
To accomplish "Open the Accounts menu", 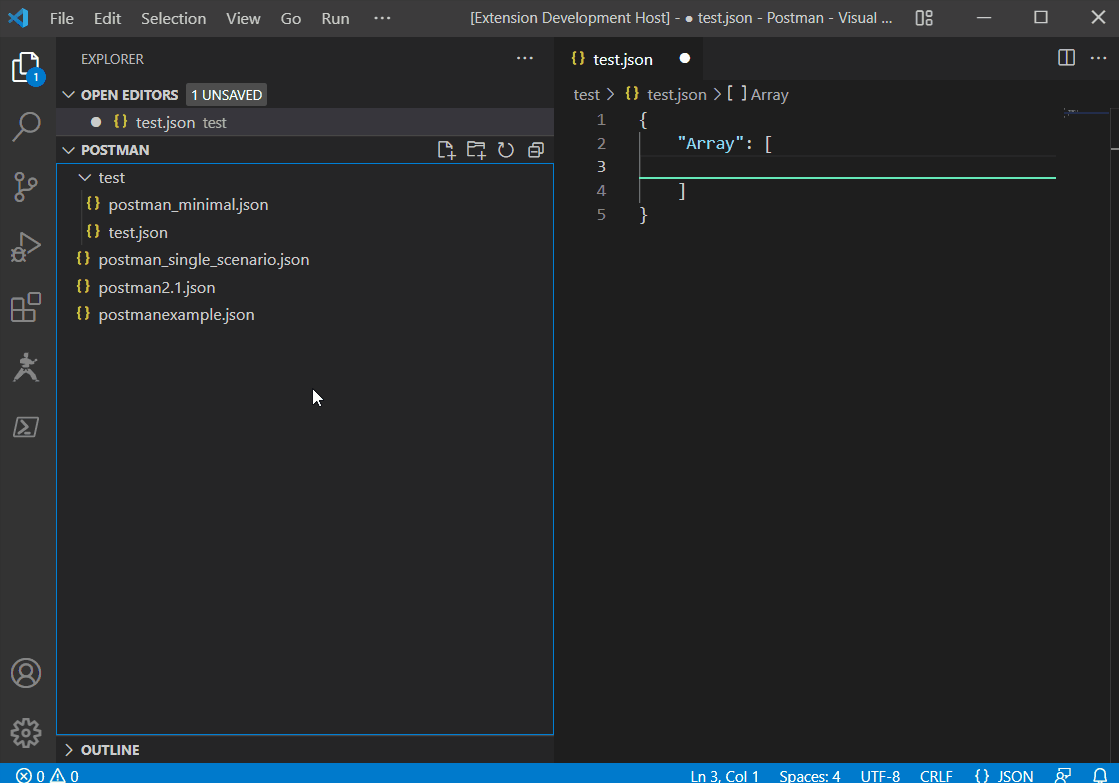I will [26, 673].
